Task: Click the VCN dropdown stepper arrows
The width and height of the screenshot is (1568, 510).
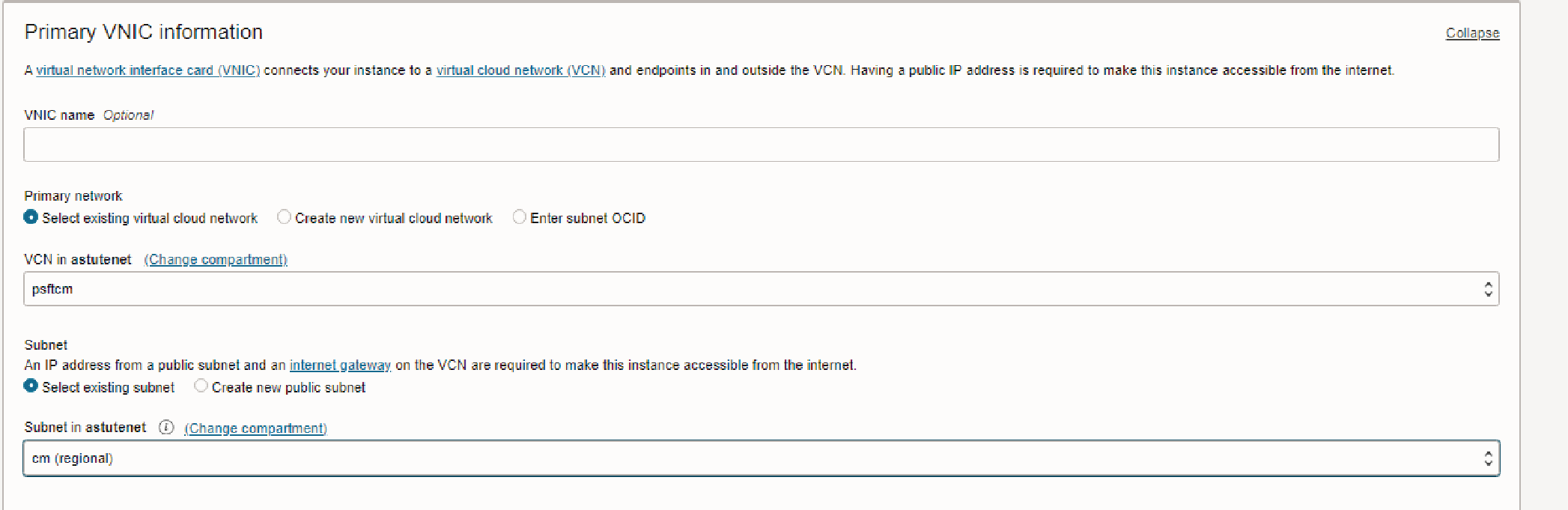Action: (x=1489, y=288)
